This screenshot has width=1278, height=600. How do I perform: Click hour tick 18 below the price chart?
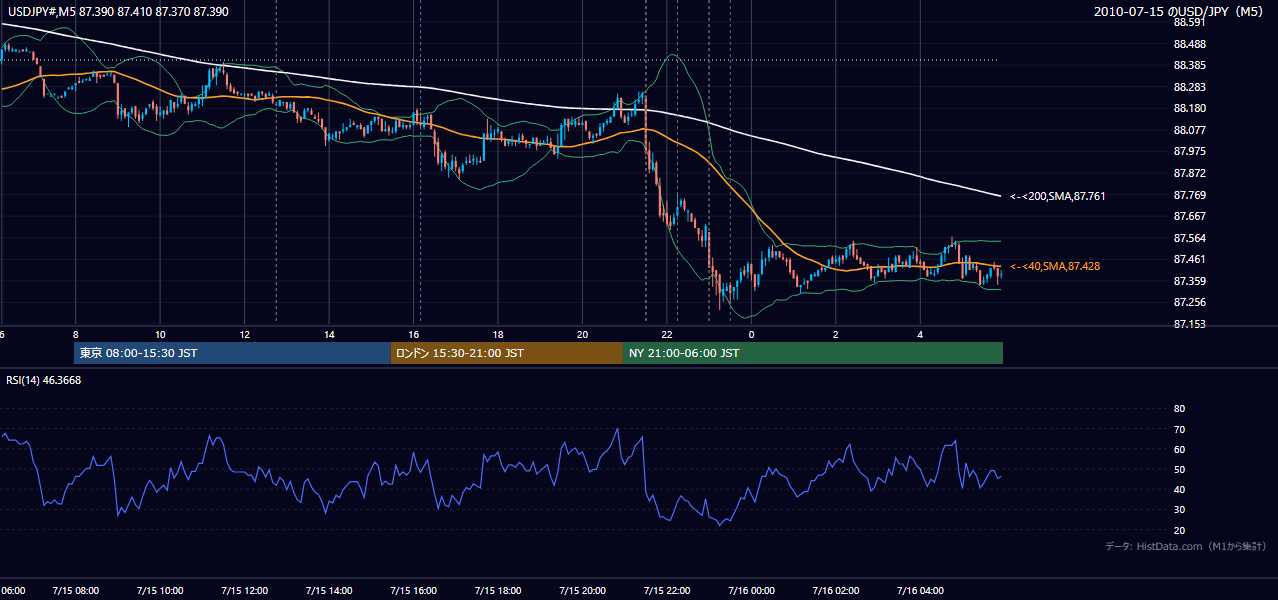[498, 333]
